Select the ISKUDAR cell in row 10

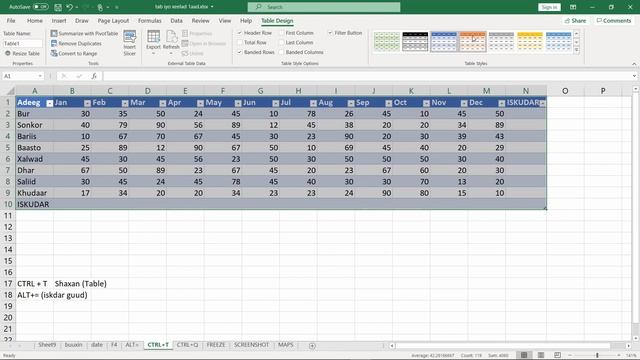pos(34,204)
